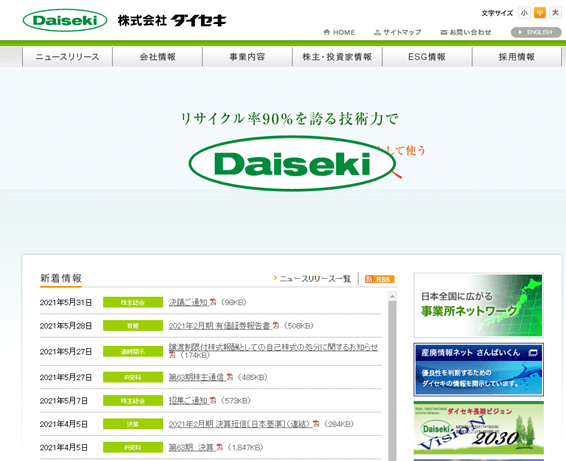Click PDF icon beside 決議ご通知

pos(213,302)
